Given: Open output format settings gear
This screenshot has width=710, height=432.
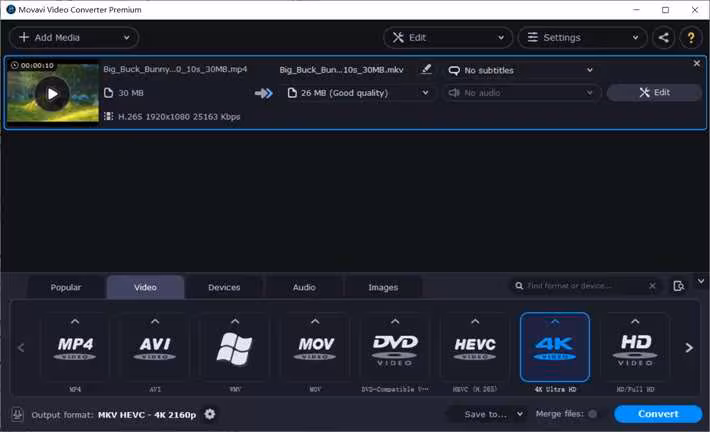Looking at the screenshot, I should [210, 414].
